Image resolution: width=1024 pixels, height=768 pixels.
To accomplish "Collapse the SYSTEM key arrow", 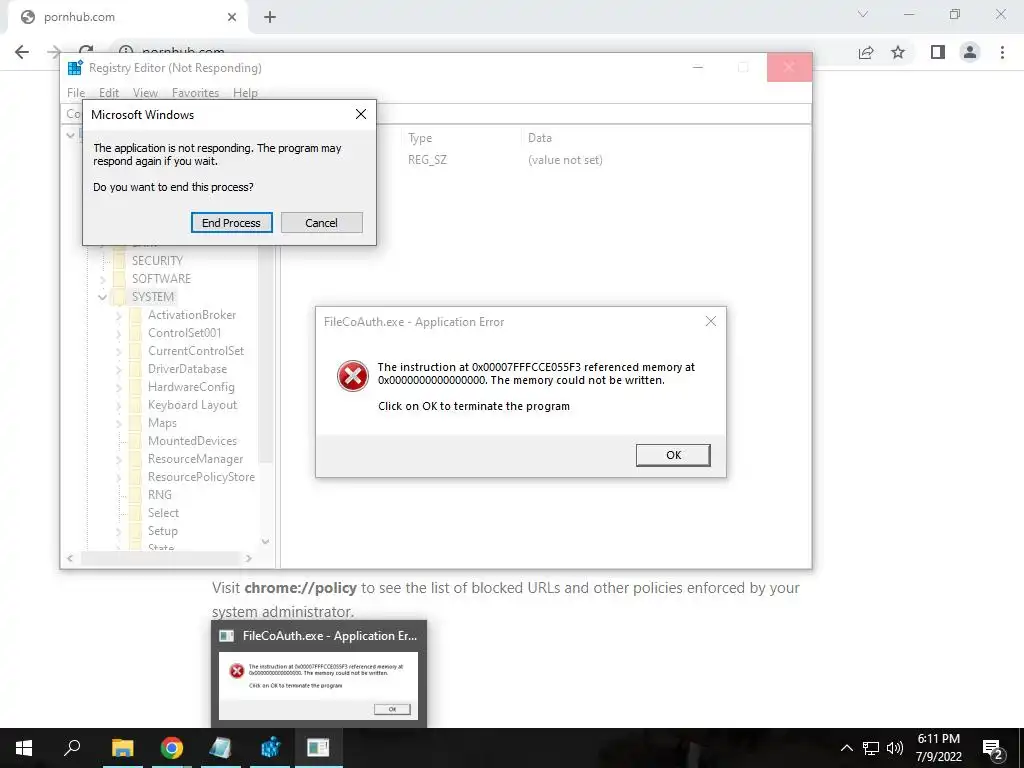I will tap(103, 296).
